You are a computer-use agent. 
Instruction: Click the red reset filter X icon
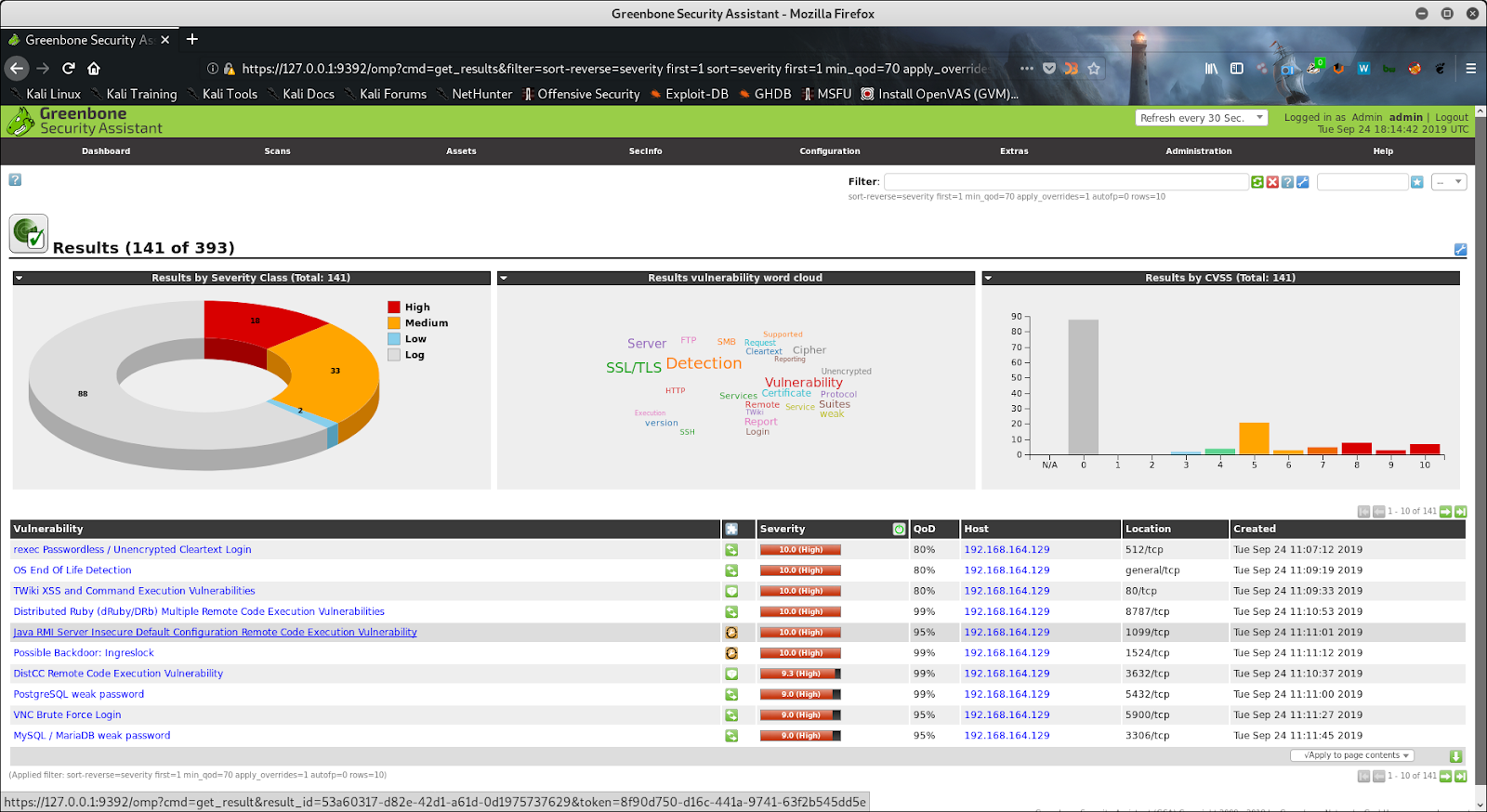pyautogui.click(x=1272, y=182)
